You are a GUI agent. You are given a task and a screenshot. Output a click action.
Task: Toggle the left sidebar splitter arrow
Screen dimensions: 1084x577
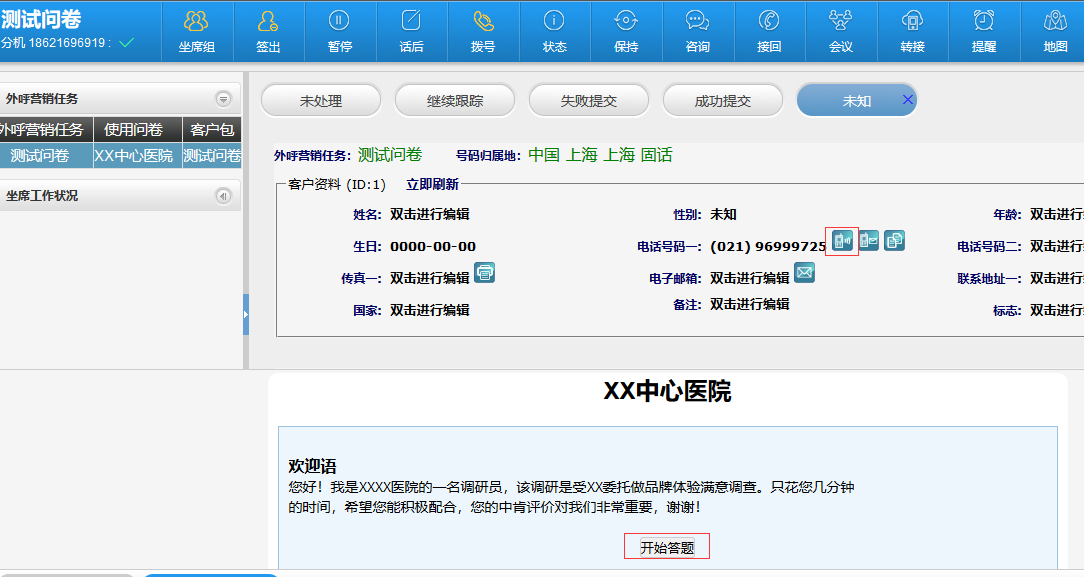coord(245,316)
